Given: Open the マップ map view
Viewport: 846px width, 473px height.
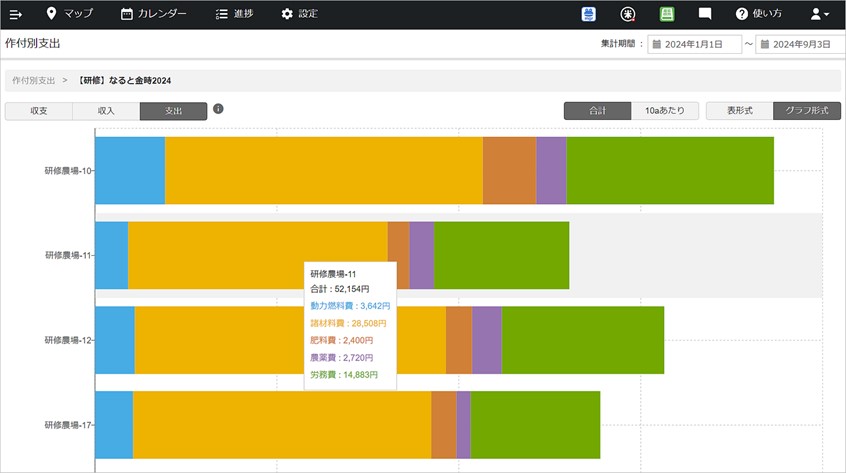Looking at the screenshot, I should coord(70,14).
